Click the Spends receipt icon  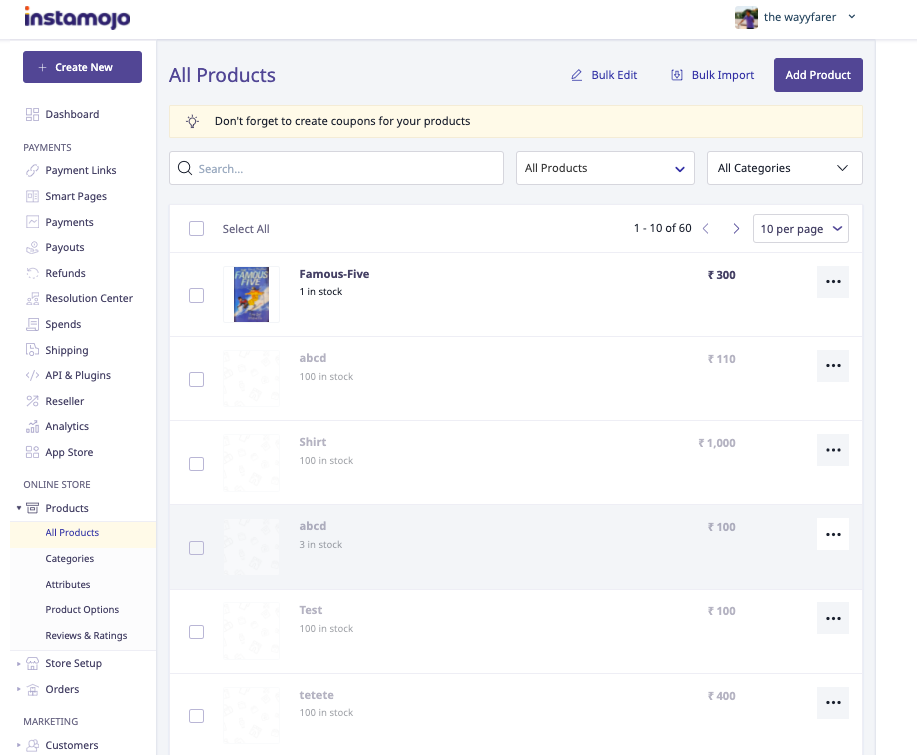click(32, 324)
